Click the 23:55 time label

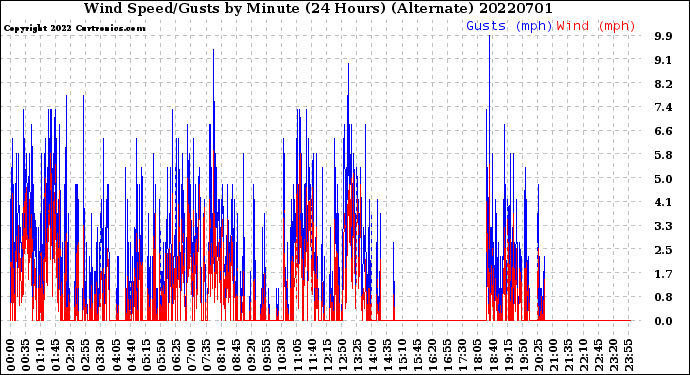pos(628,355)
